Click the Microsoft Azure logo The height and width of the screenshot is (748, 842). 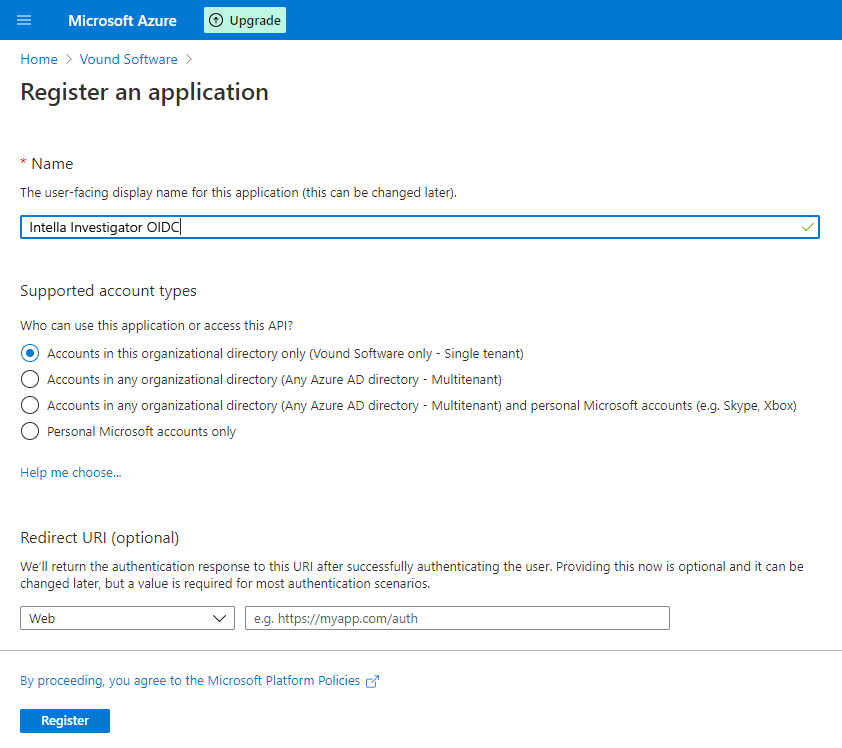(x=121, y=20)
